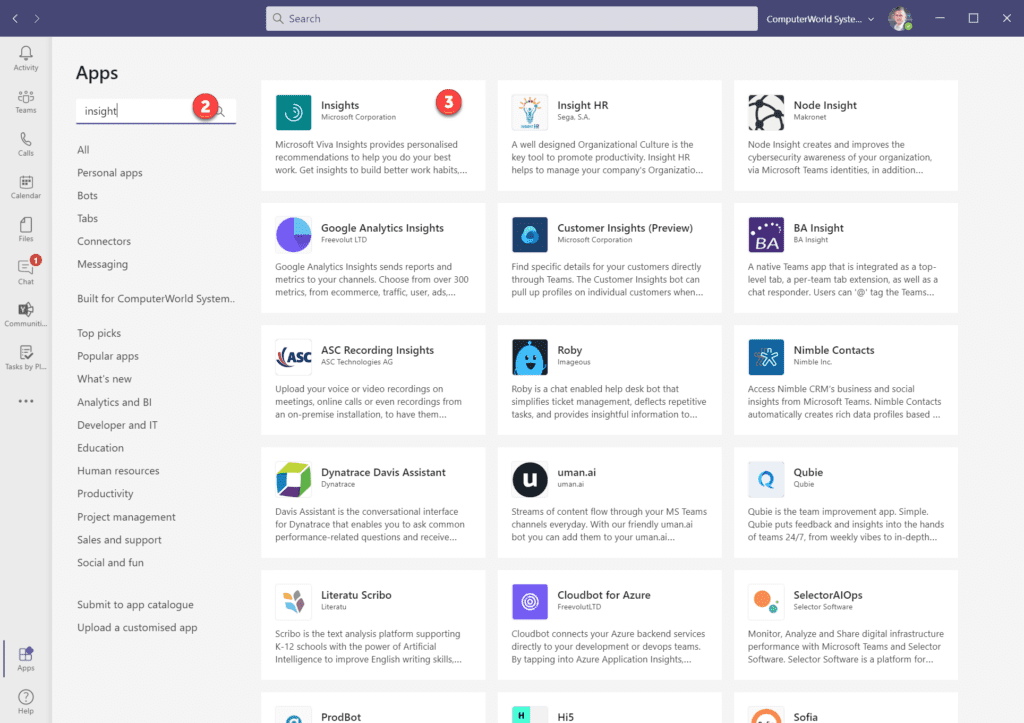This screenshot has width=1024, height=723.
Task: Click the Insights app icon
Action: tap(293, 112)
